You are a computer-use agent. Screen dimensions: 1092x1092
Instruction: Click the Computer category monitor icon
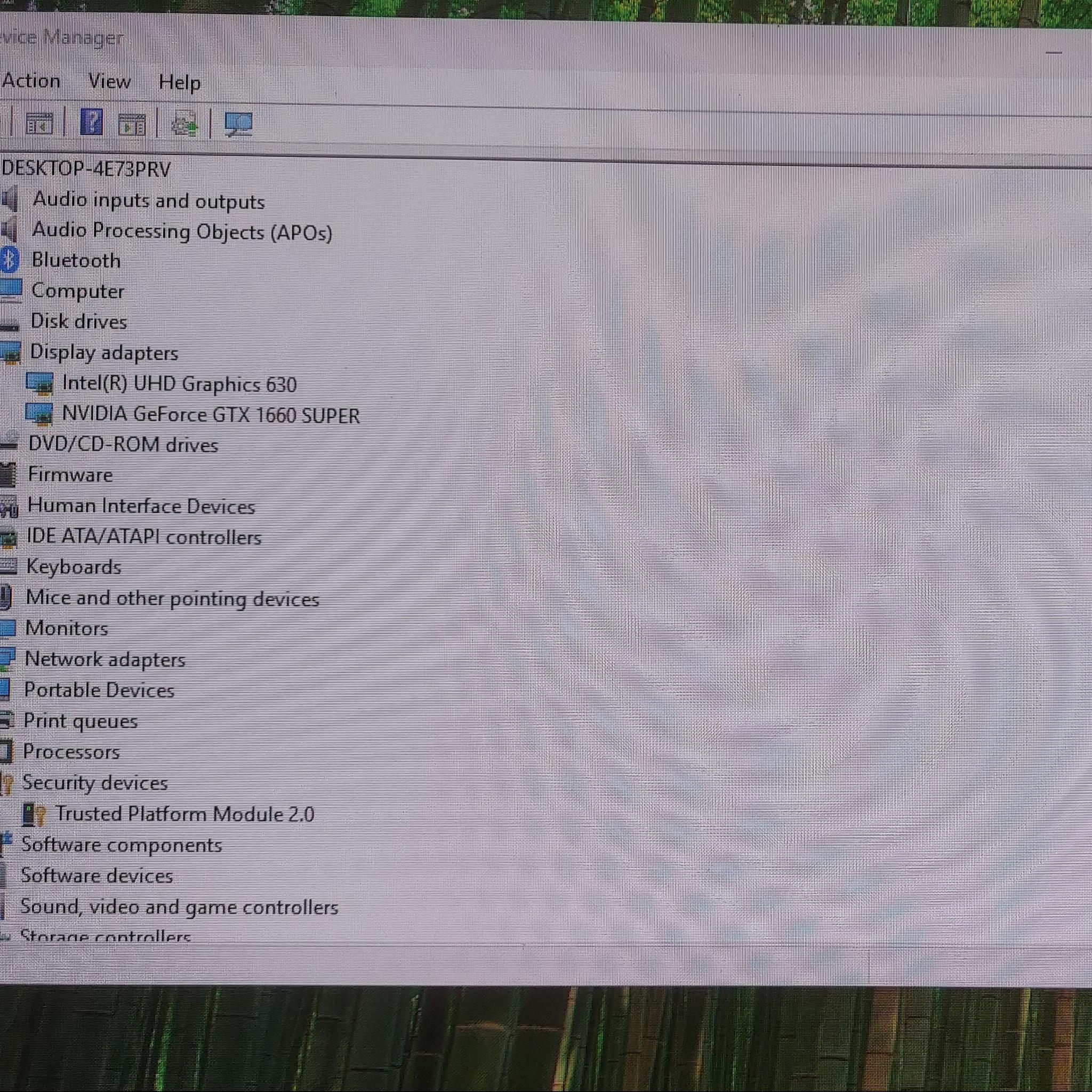coord(11,290)
